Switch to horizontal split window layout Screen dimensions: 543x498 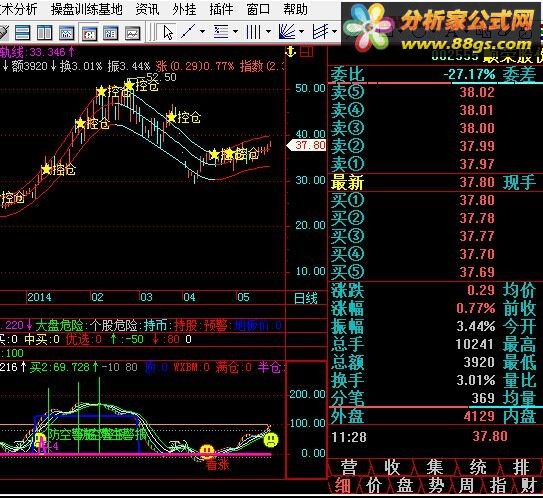[x=23, y=33]
